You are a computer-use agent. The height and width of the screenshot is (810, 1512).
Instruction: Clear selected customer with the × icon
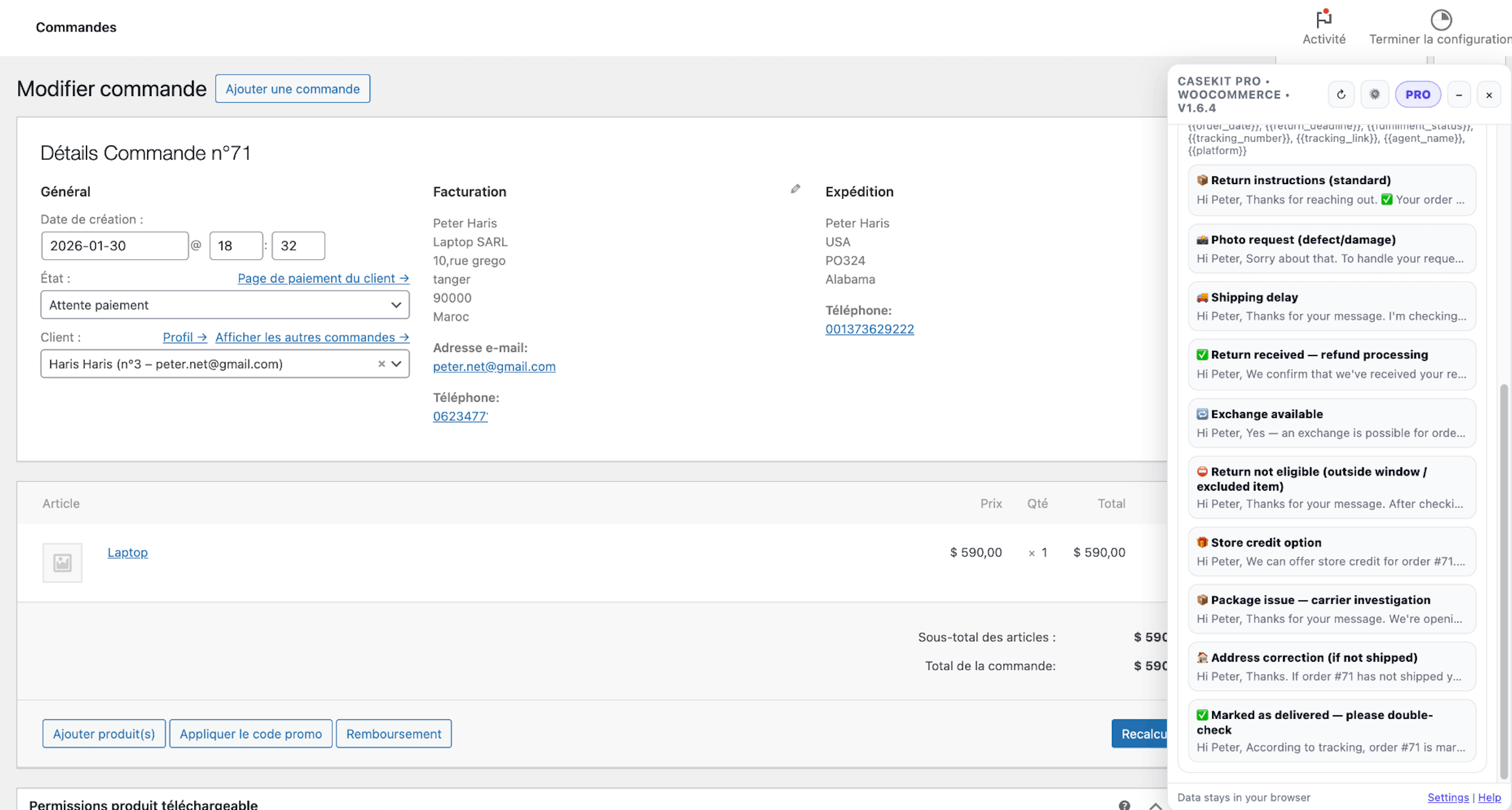381,364
